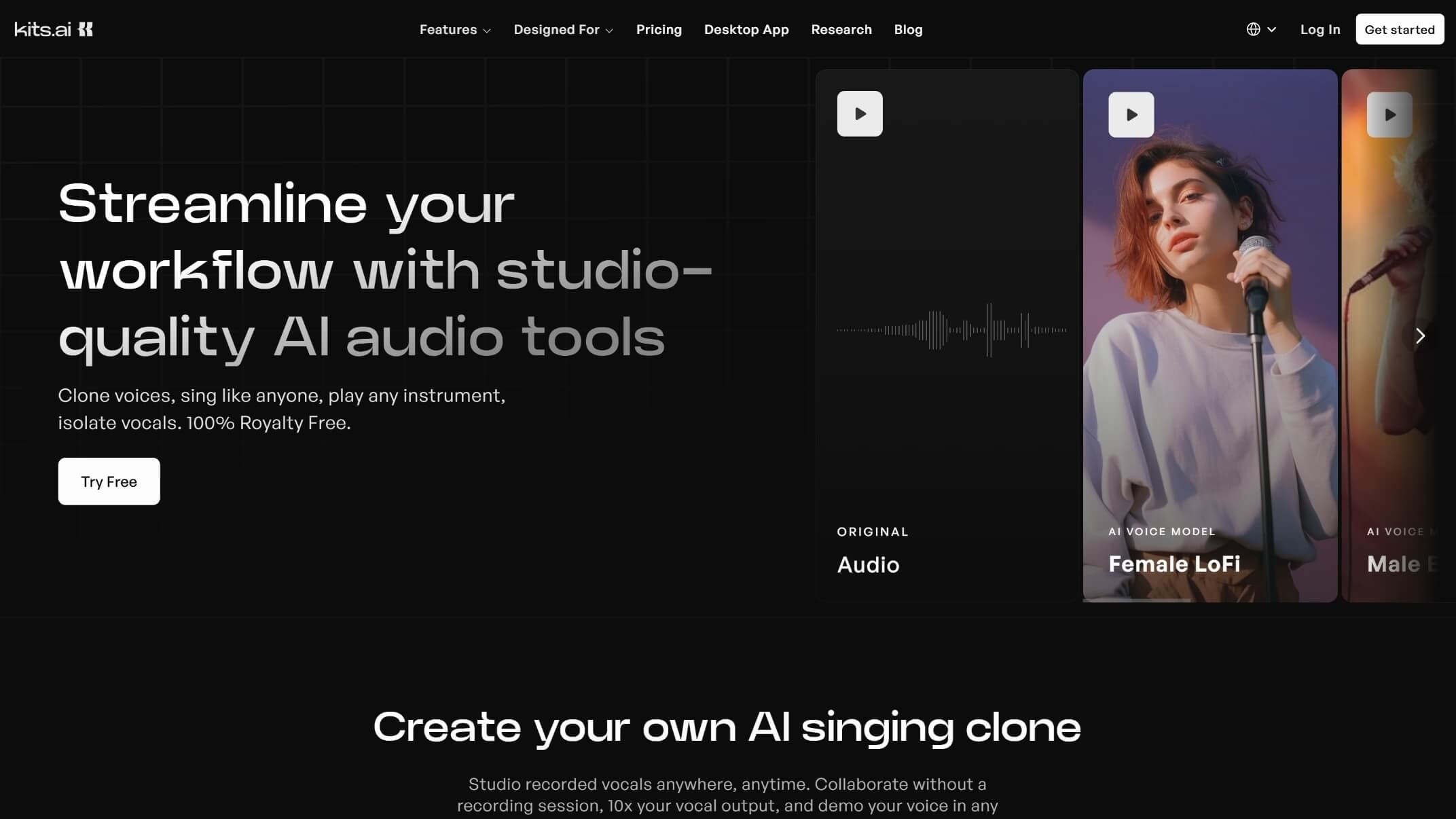Viewport: 1456px width, 819px height.
Task: Click the Try Free button
Action: tap(109, 481)
